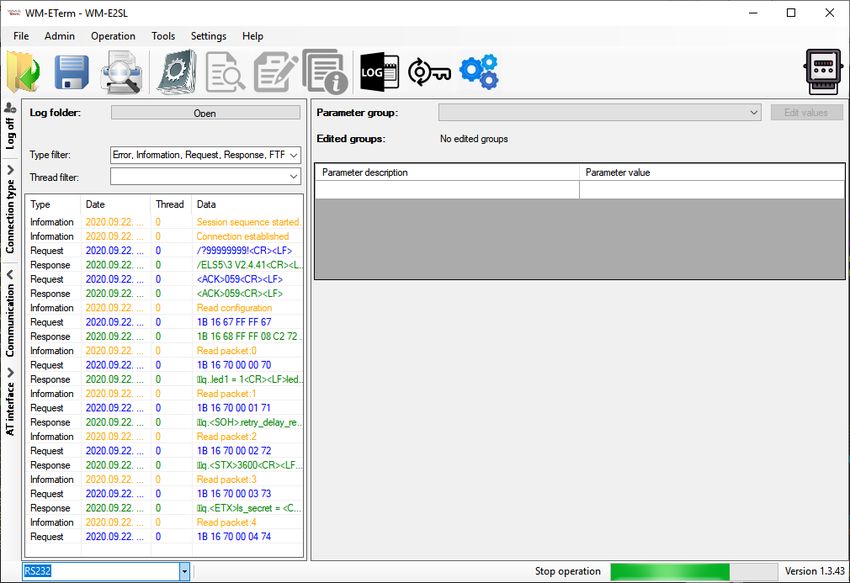Select the '<STX>3600<CR><LF' response row
Image resolution: width=850 pixels, height=583 pixels.
tap(164, 465)
